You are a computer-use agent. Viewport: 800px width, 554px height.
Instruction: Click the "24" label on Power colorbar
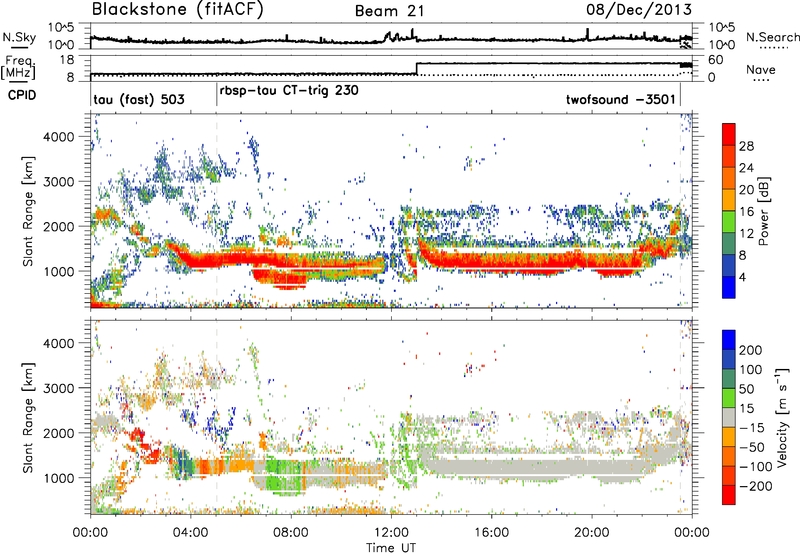tap(746, 168)
